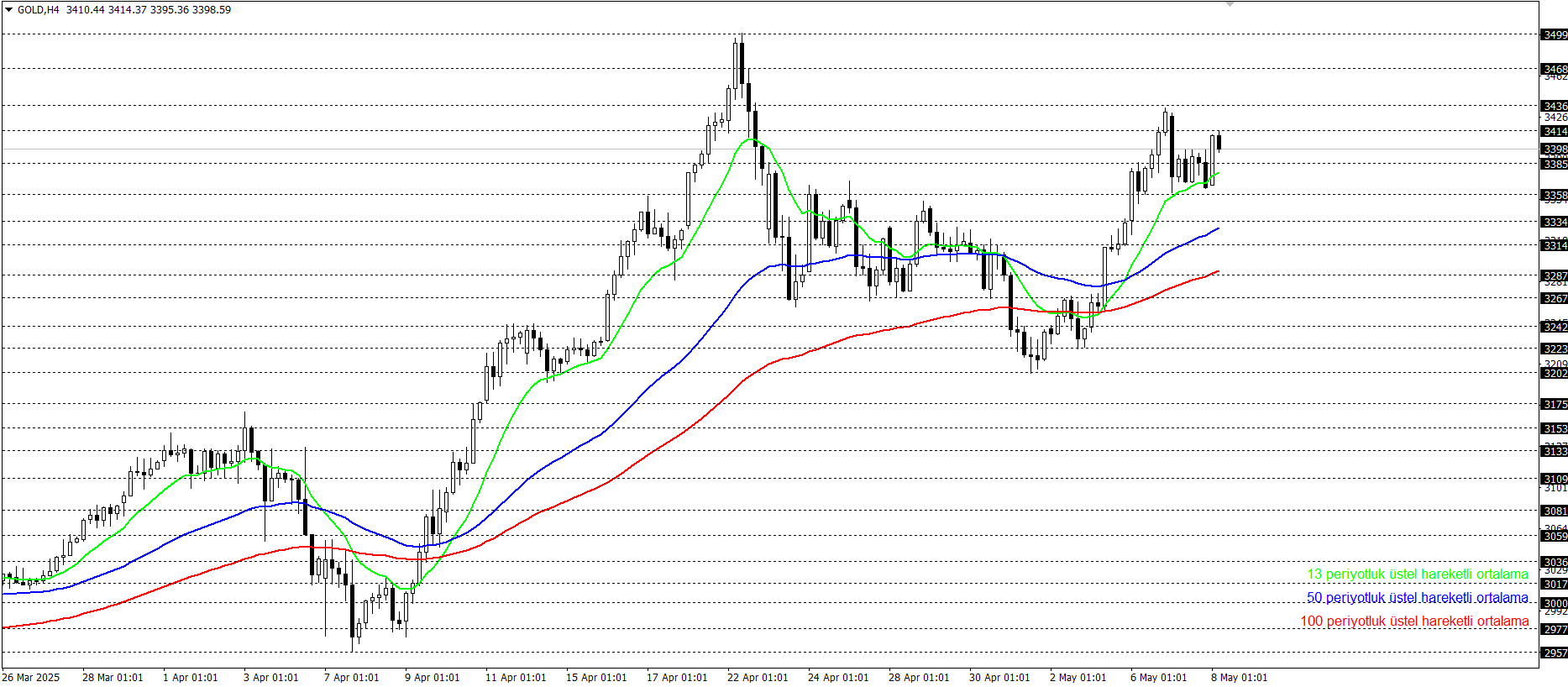
Task: Click the 3109 price level label
Action: coord(1555,479)
